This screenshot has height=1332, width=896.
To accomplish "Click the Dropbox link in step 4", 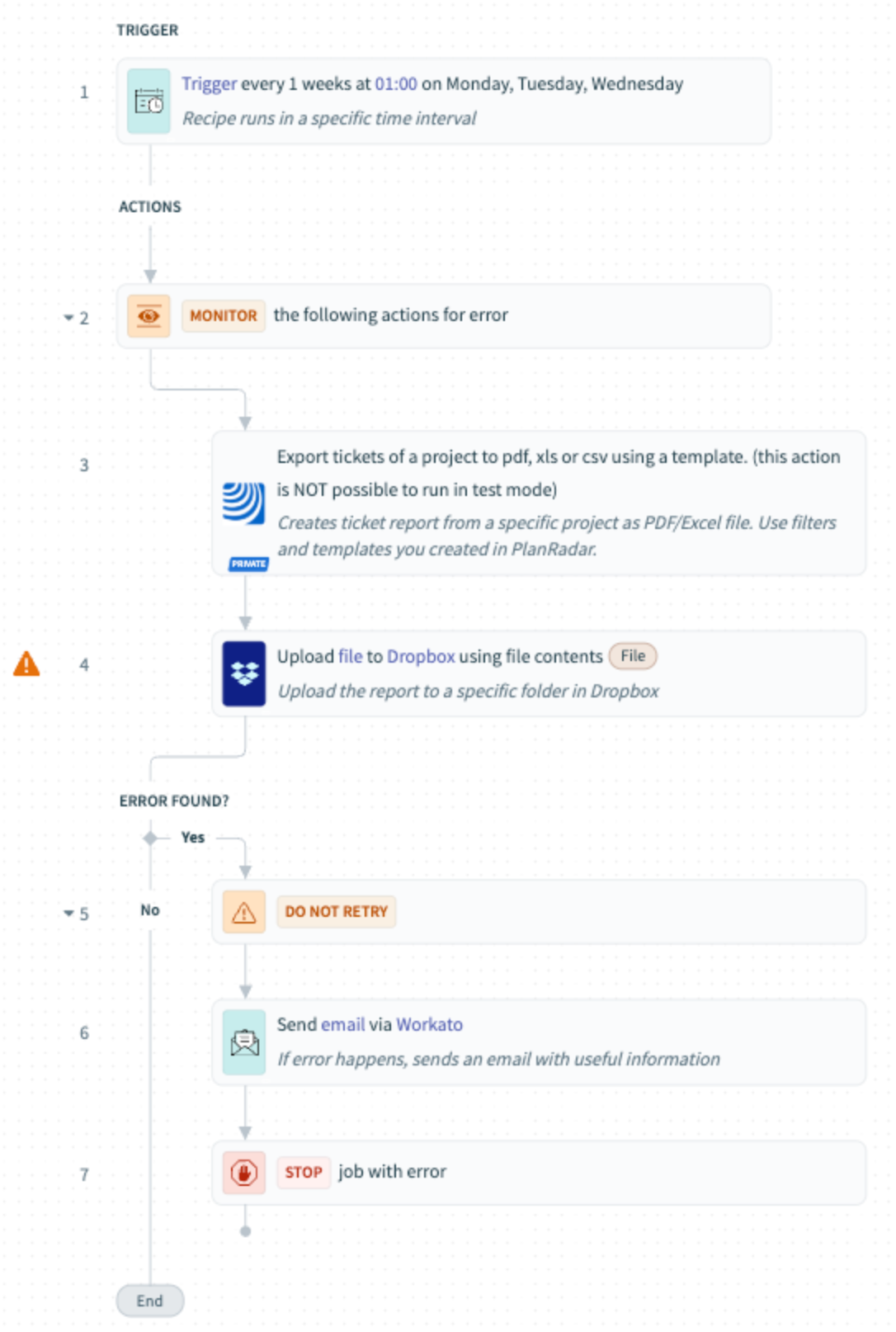I will (x=421, y=656).
